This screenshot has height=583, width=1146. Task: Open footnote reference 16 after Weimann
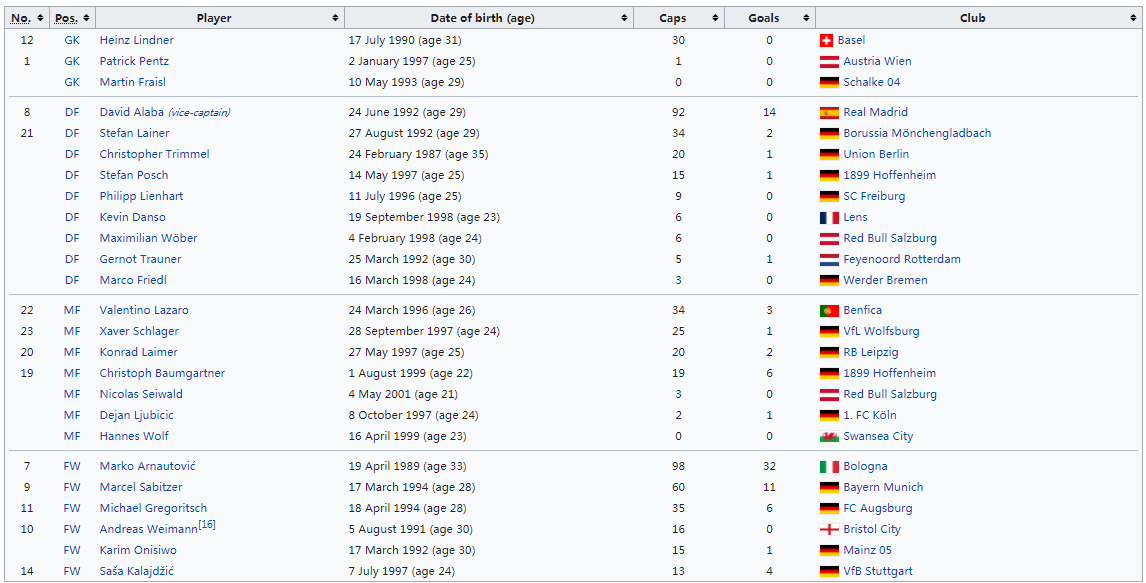coord(207,525)
